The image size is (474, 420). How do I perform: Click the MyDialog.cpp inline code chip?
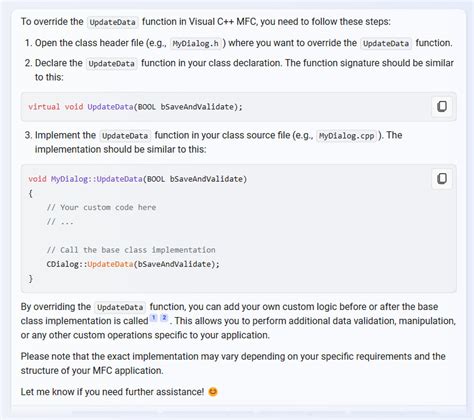346,136
